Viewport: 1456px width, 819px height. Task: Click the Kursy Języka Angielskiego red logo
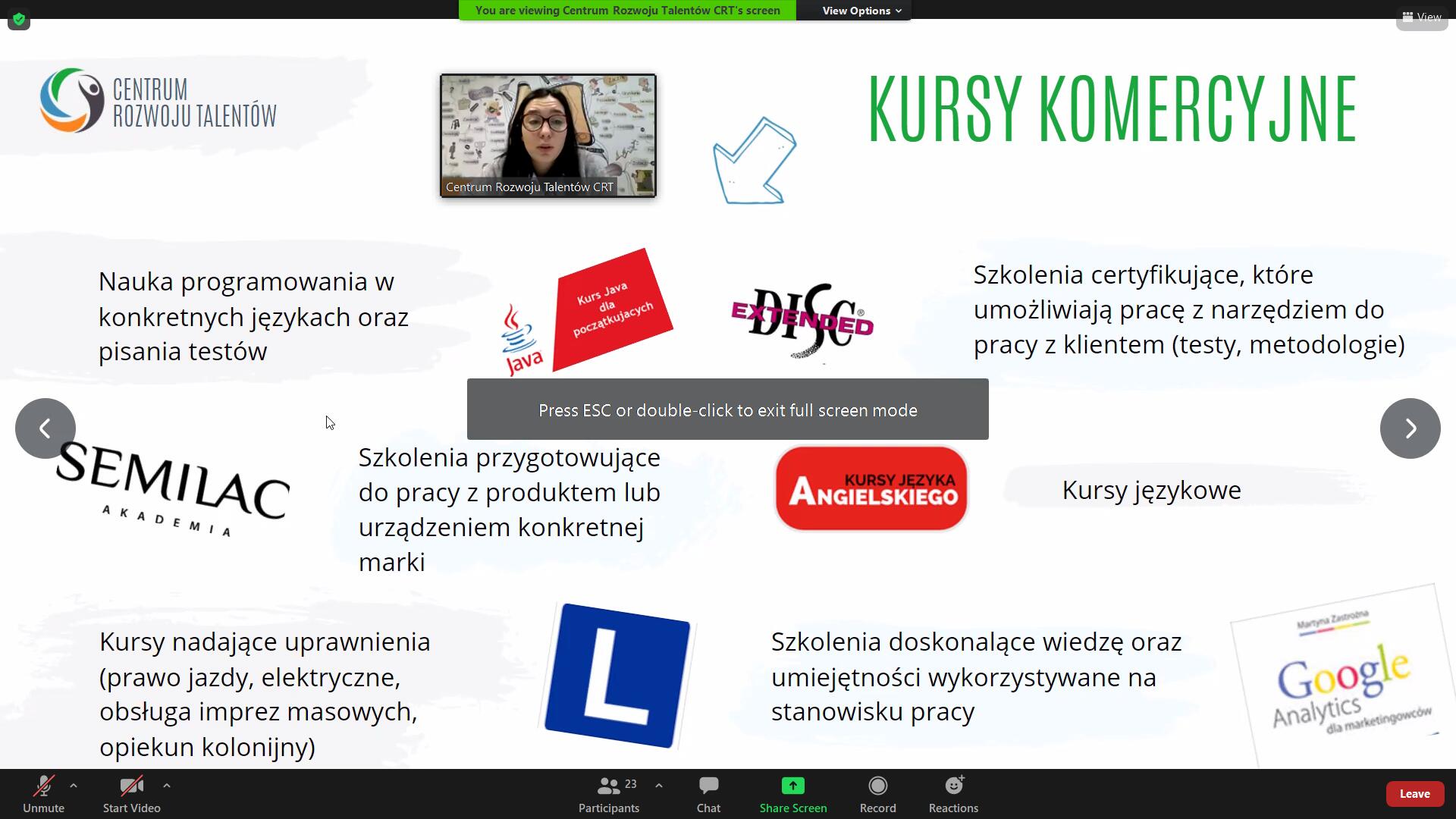click(x=871, y=488)
